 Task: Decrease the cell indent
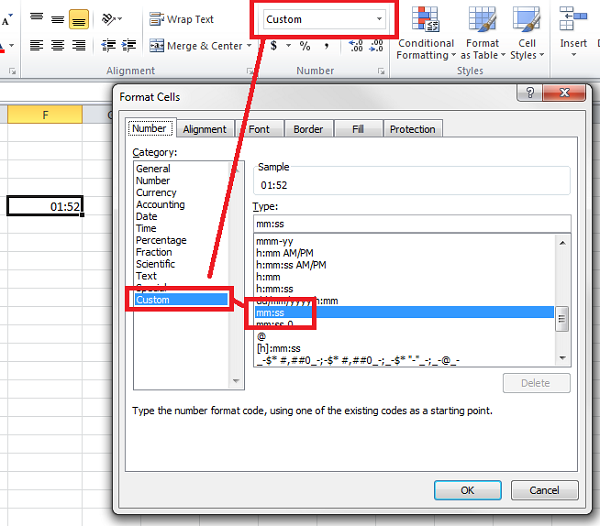point(109,45)
